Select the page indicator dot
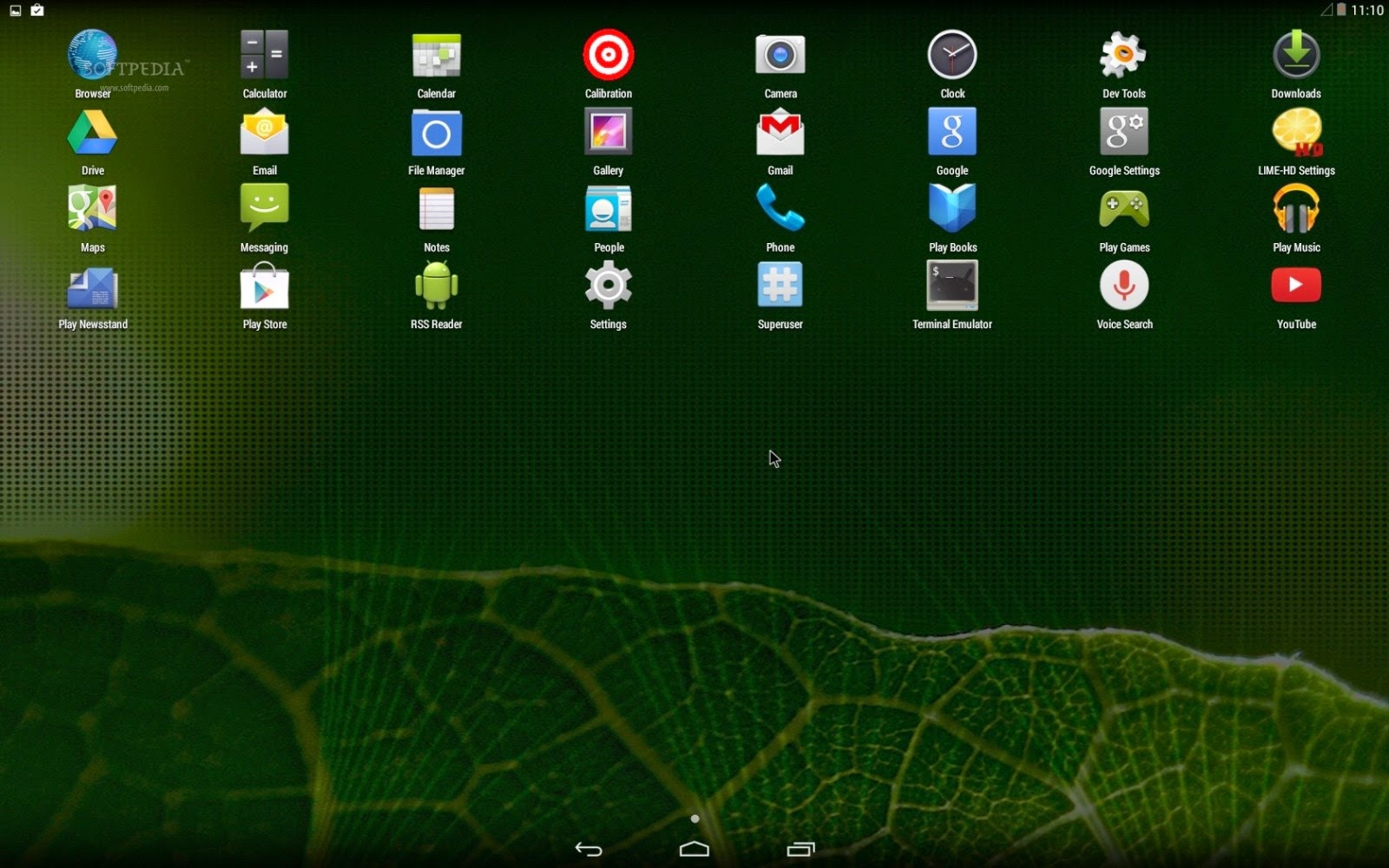The height and width of the screenshot is (868, 1389). pos(694,819)
